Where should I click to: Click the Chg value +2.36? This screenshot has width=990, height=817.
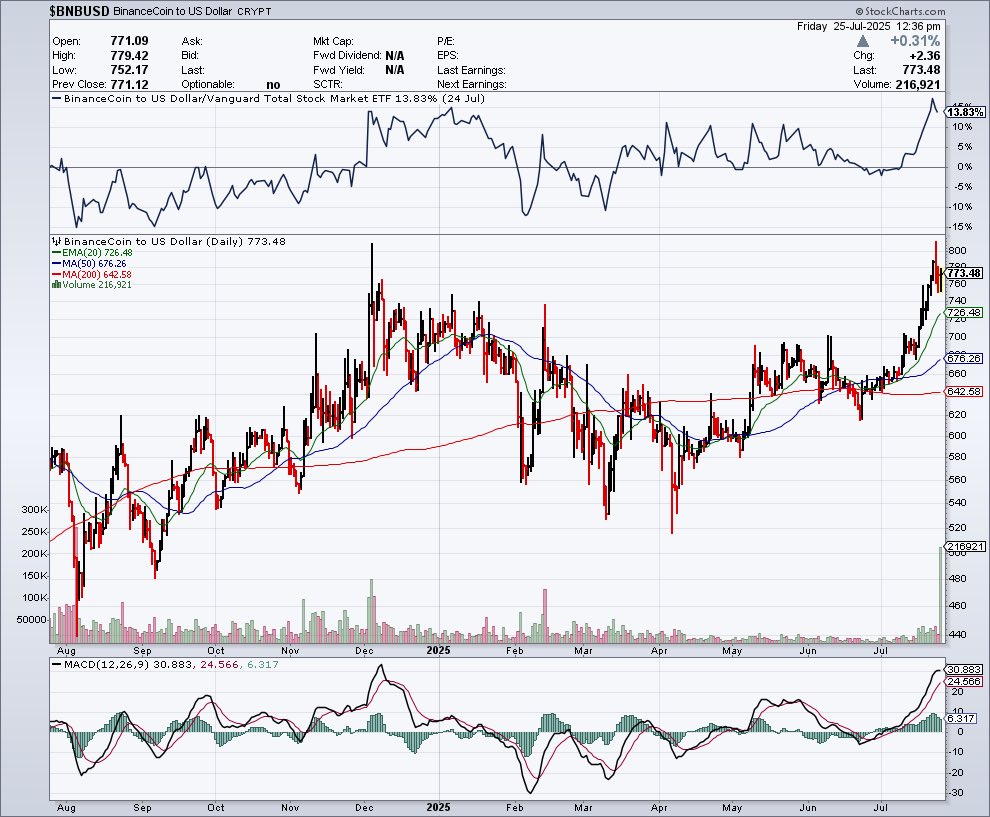[x=924, y=56]
